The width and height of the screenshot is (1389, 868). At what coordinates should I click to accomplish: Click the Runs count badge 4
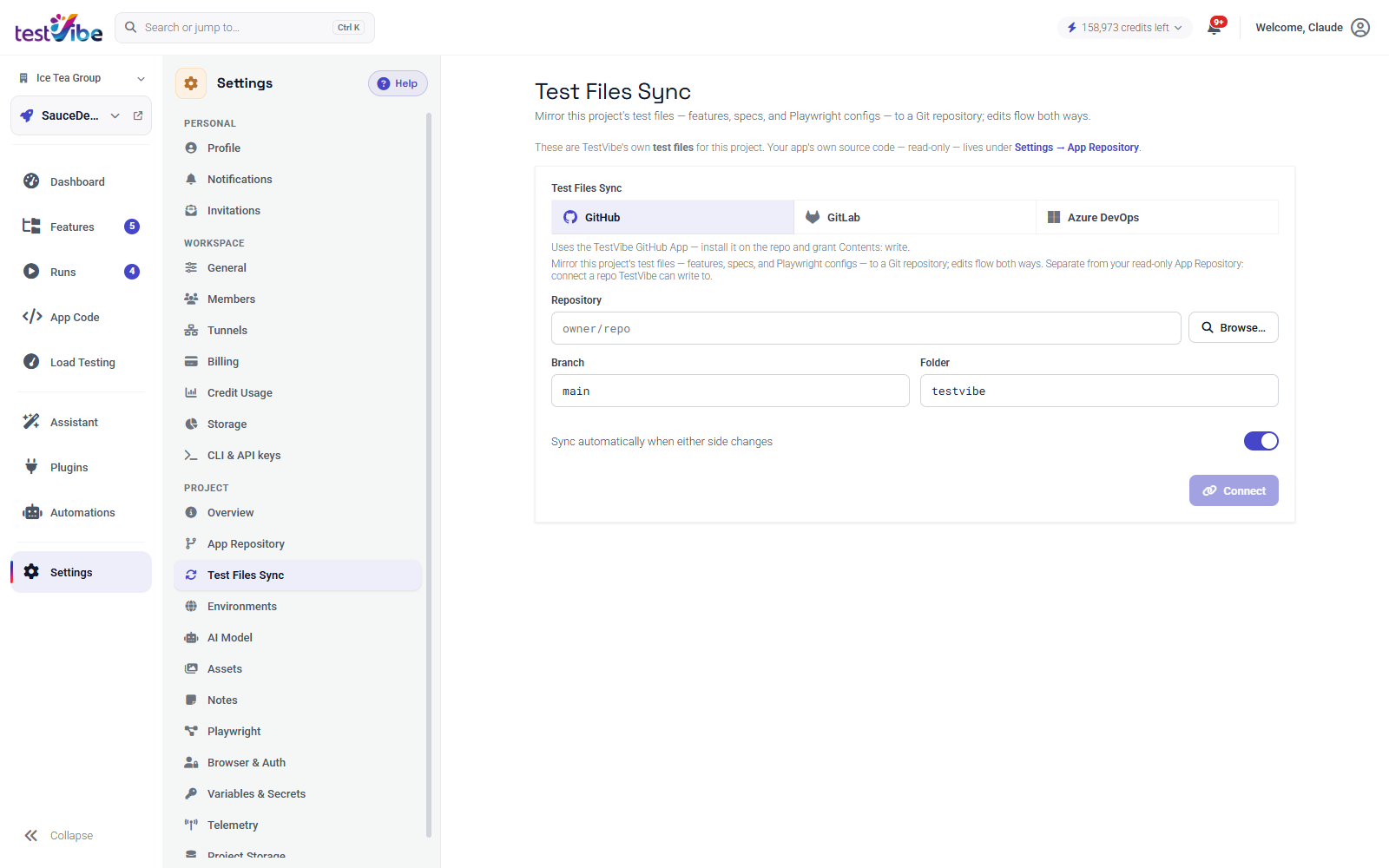tap(132, 272)
